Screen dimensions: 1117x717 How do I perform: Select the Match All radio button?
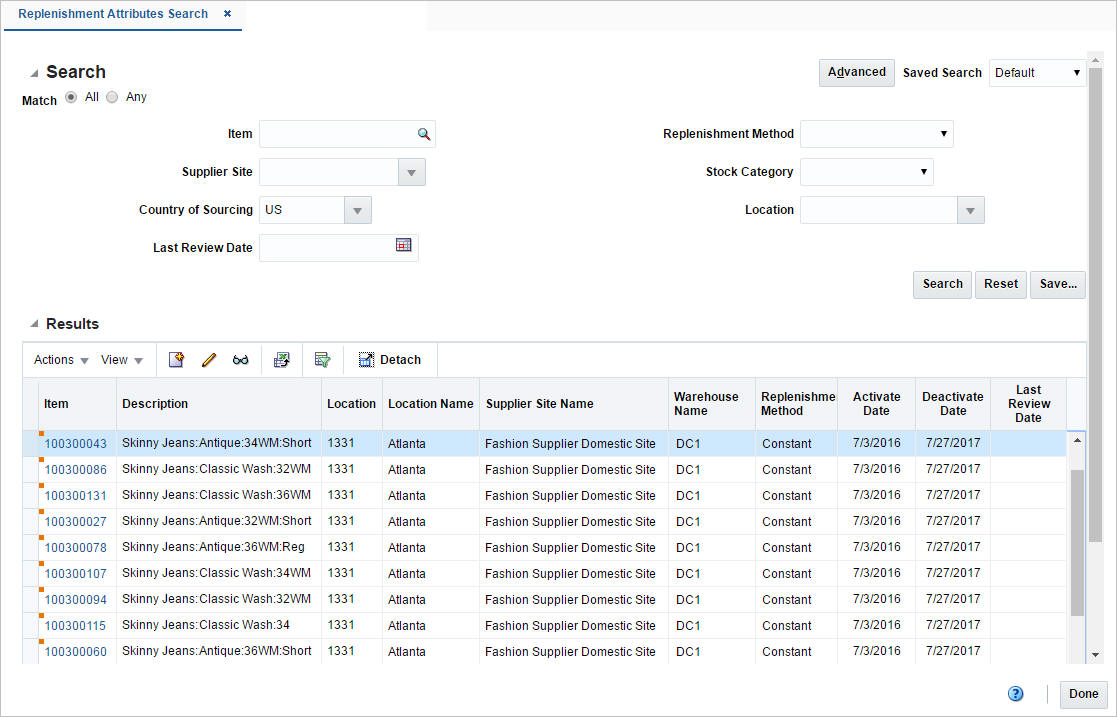[x=70, y=96]
